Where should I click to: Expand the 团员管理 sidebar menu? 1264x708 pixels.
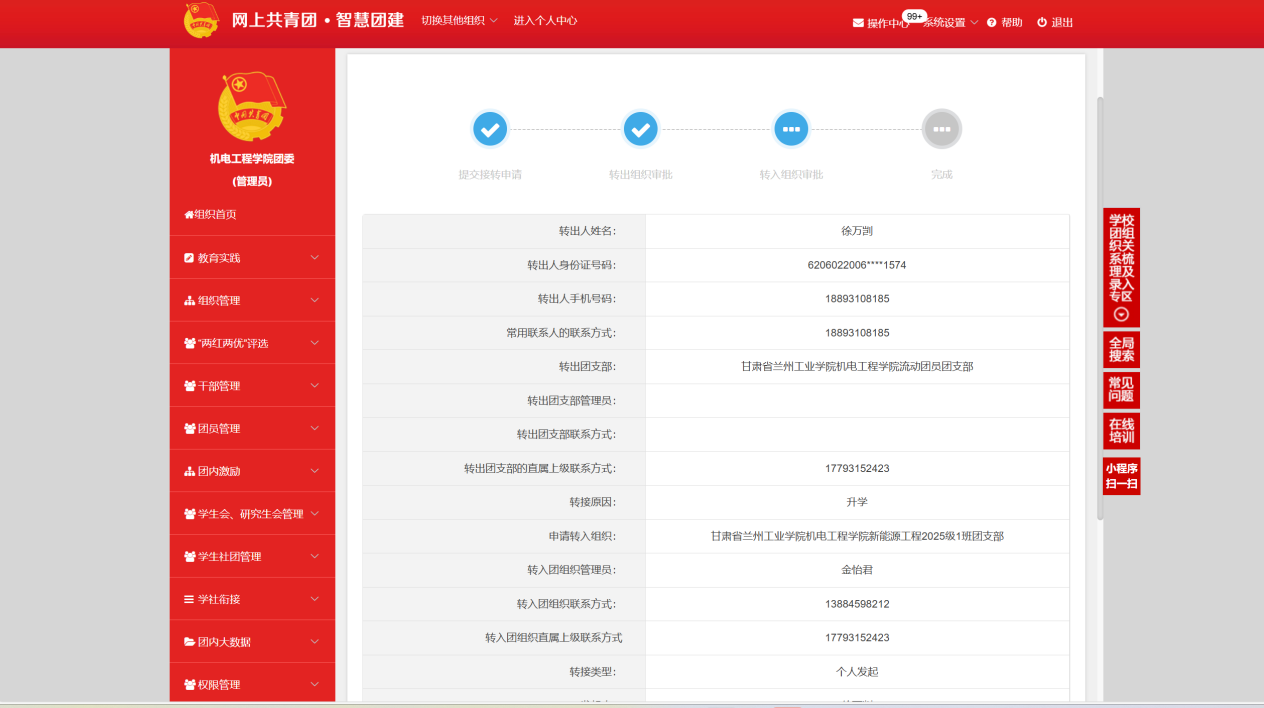tap(252, 429)
